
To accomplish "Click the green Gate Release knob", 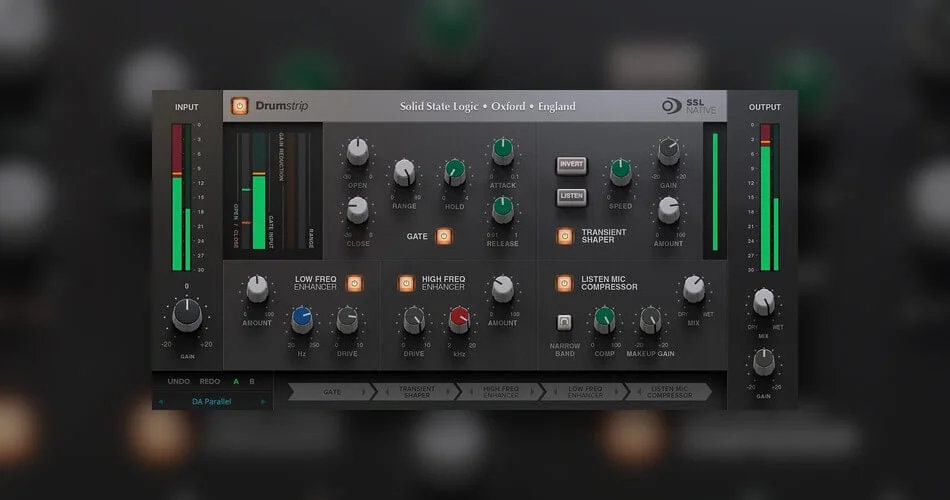I will pos(502,210).
